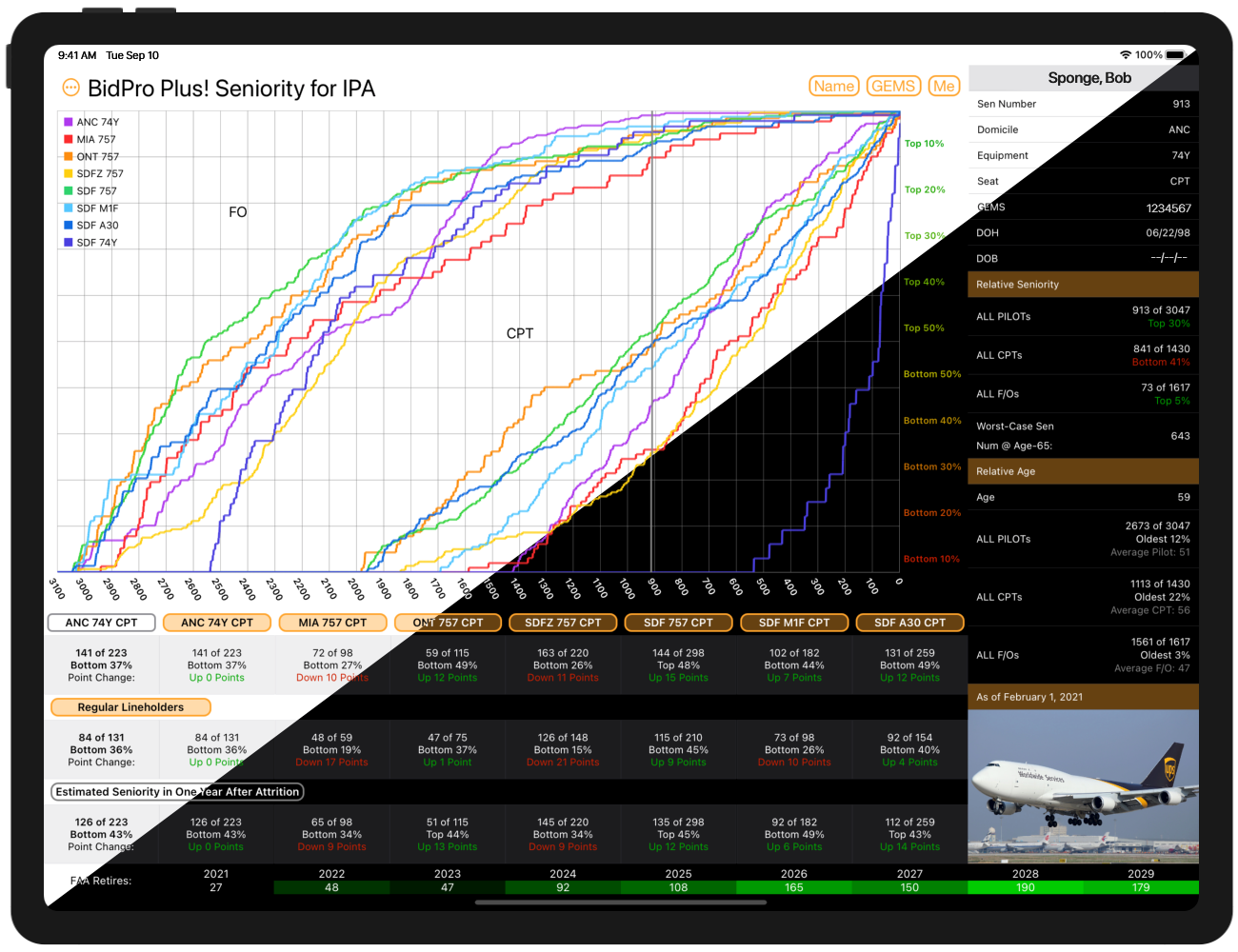Click the Regular Lineholders label button
1238x952 pixels.
click(130, 707)
